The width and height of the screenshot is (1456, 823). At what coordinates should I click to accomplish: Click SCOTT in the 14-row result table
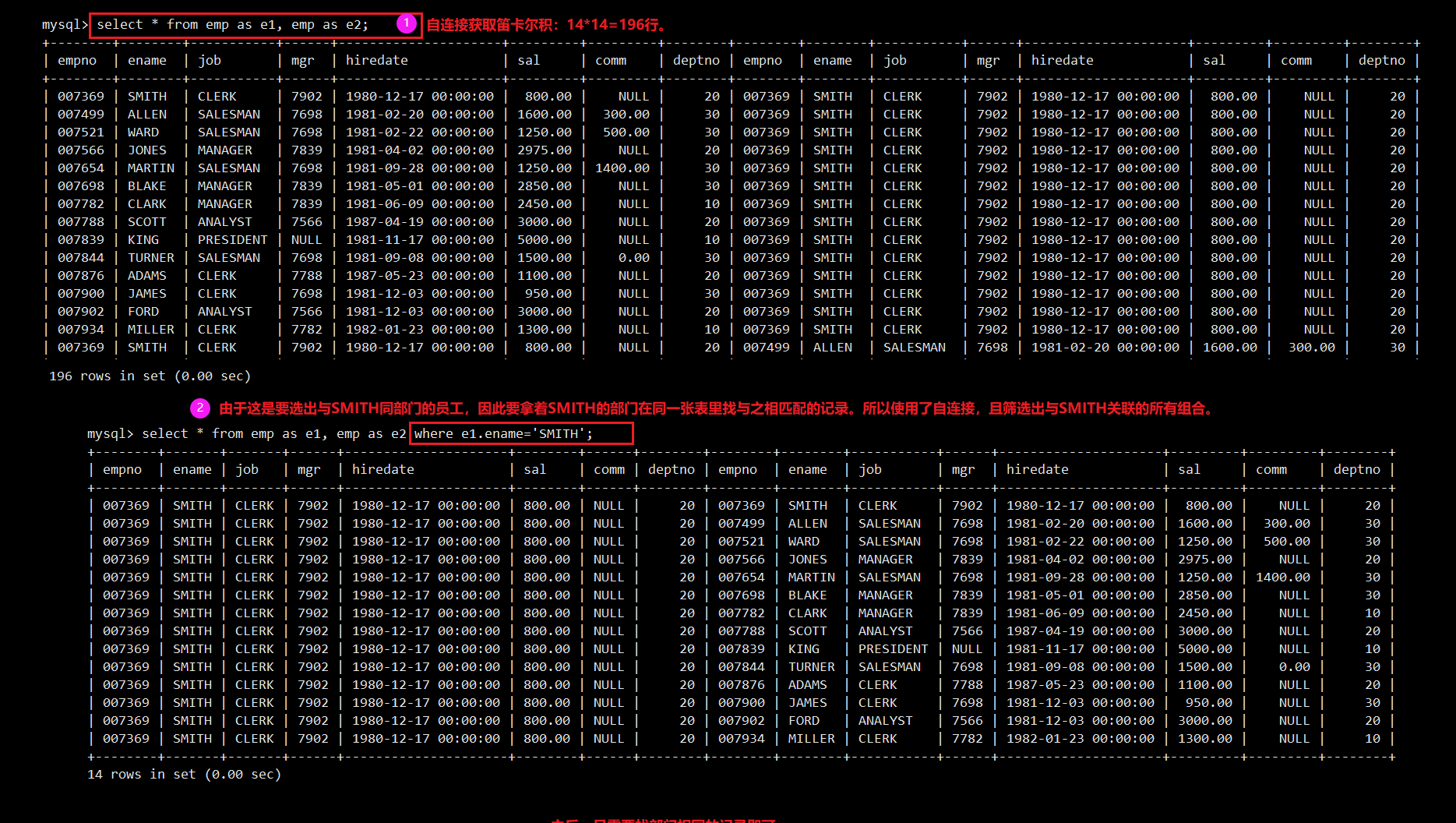808,630
